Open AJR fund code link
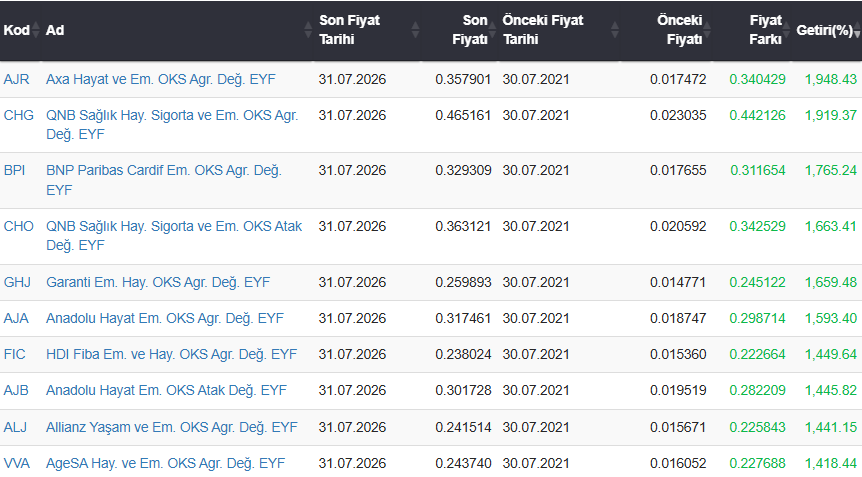Screen dimensions: 862x477 [16, 79]
